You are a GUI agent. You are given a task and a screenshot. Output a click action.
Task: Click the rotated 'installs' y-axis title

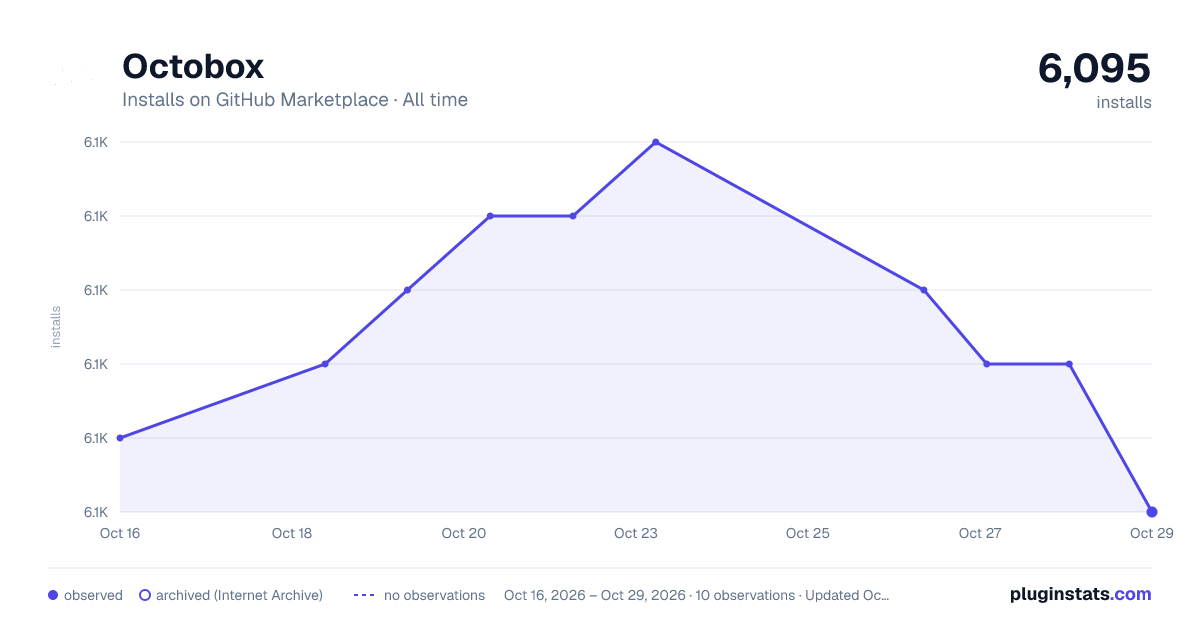pyautogui.click(x=56, y=327)
